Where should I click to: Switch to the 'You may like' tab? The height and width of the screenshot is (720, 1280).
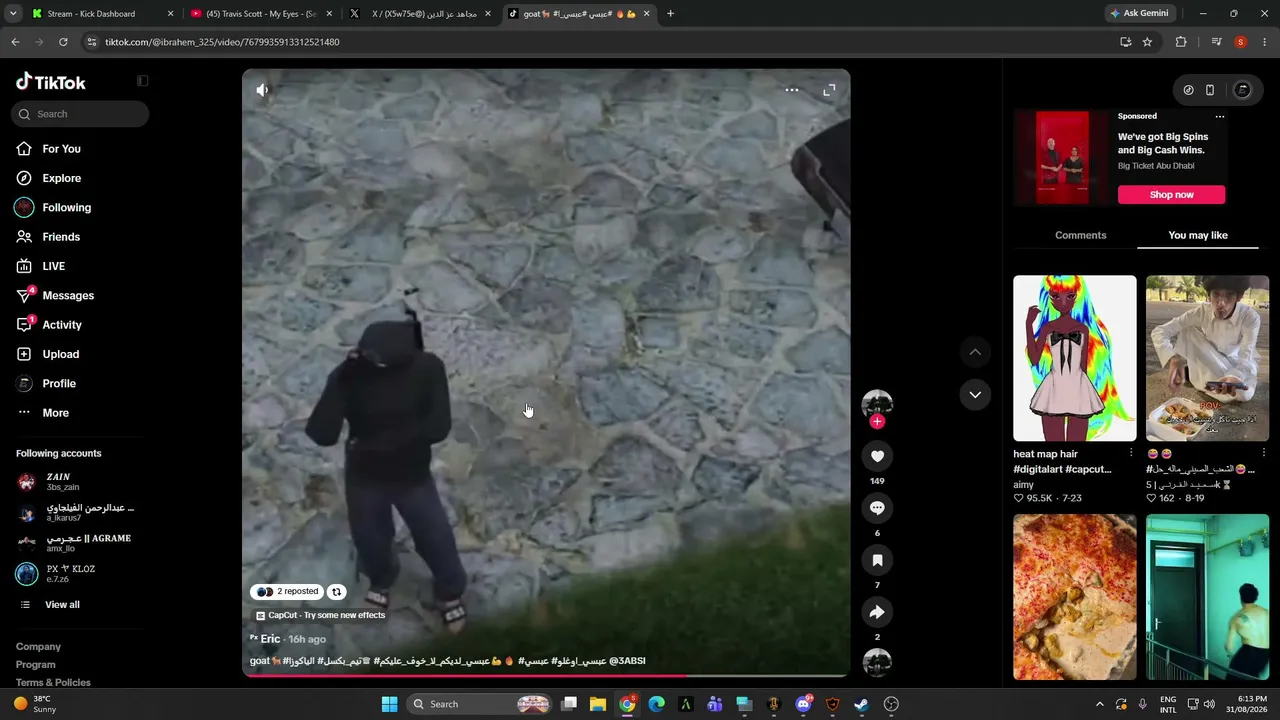[x=1198, y=235]
